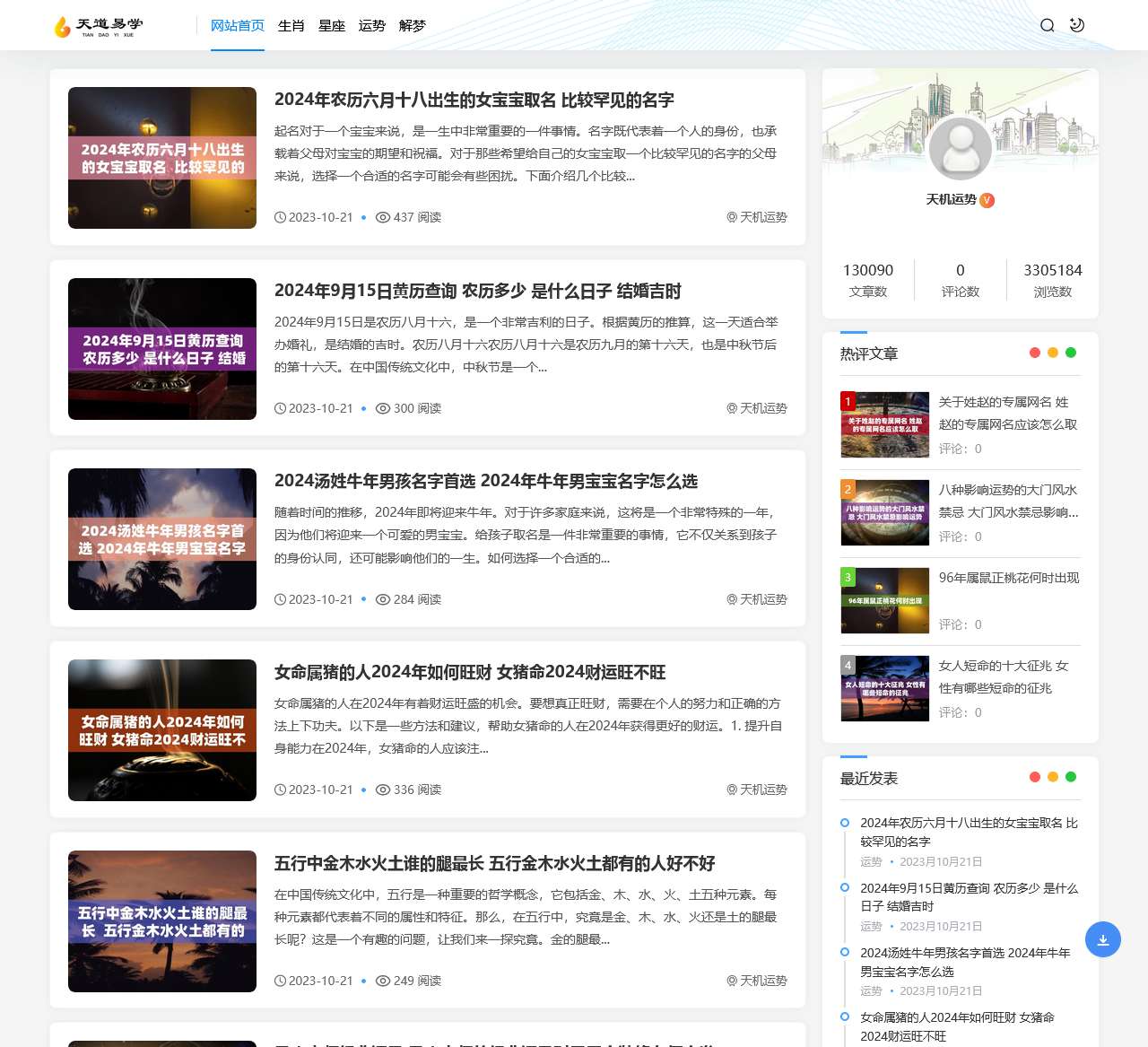Open the 生肖 menu item
This screenshot has width=1148, height=1047.
tap(291, 26)
